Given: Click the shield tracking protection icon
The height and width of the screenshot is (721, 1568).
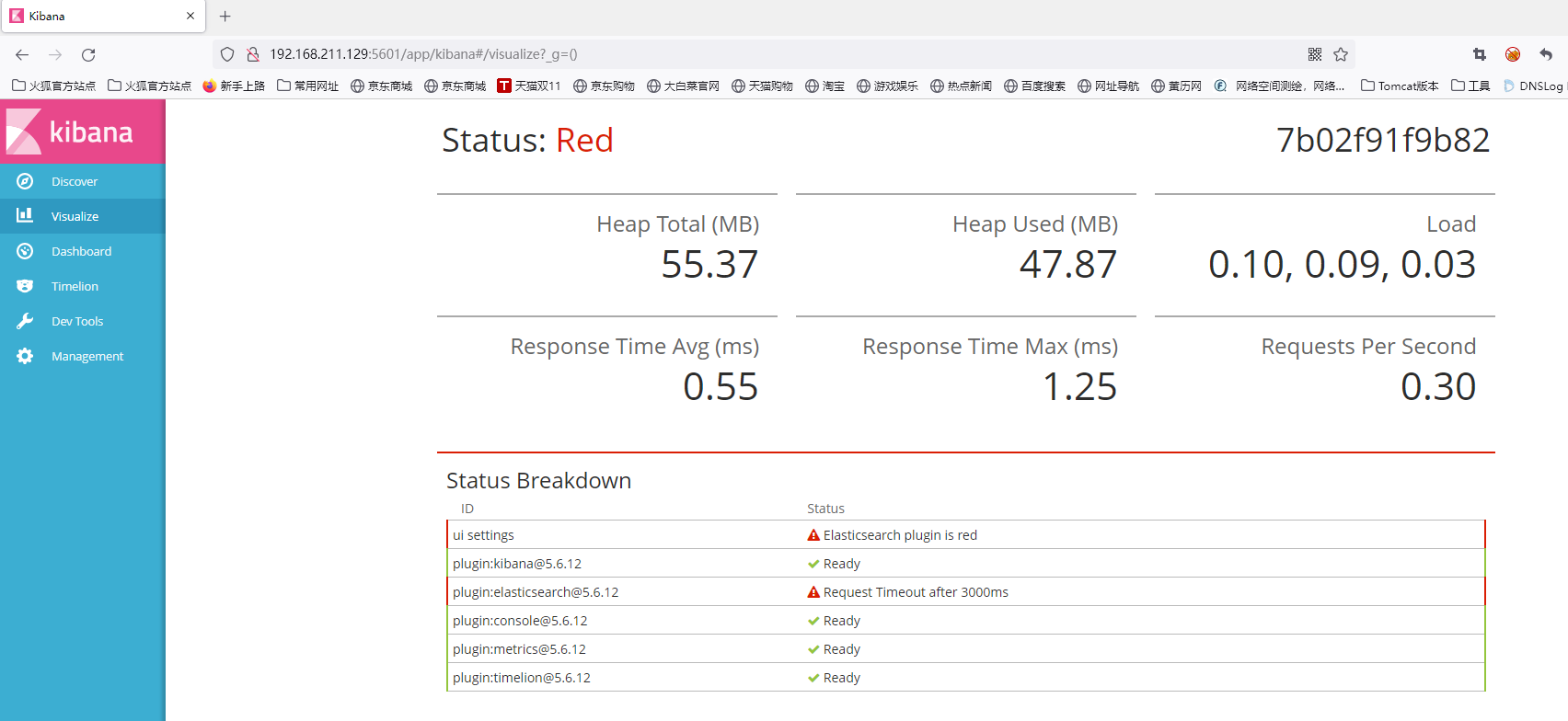Looking at the screenshot, I should (x=227, y=54).
